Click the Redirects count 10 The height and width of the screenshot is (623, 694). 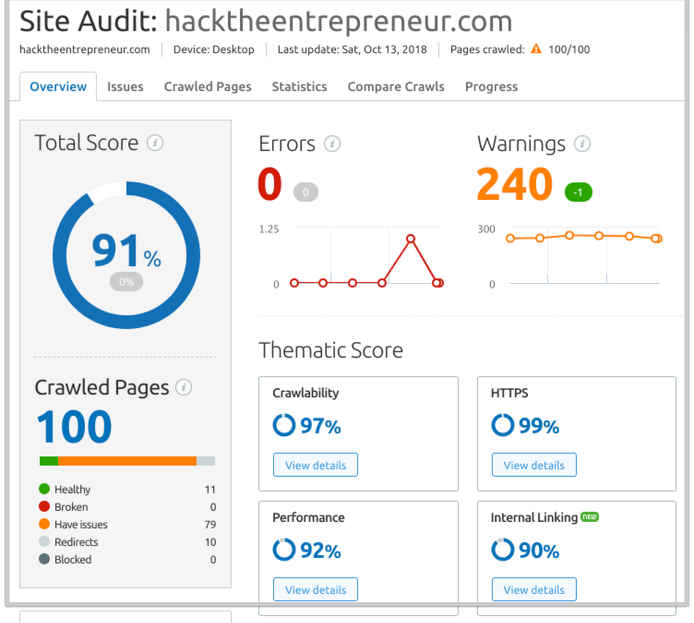click(x=210, y=542)
